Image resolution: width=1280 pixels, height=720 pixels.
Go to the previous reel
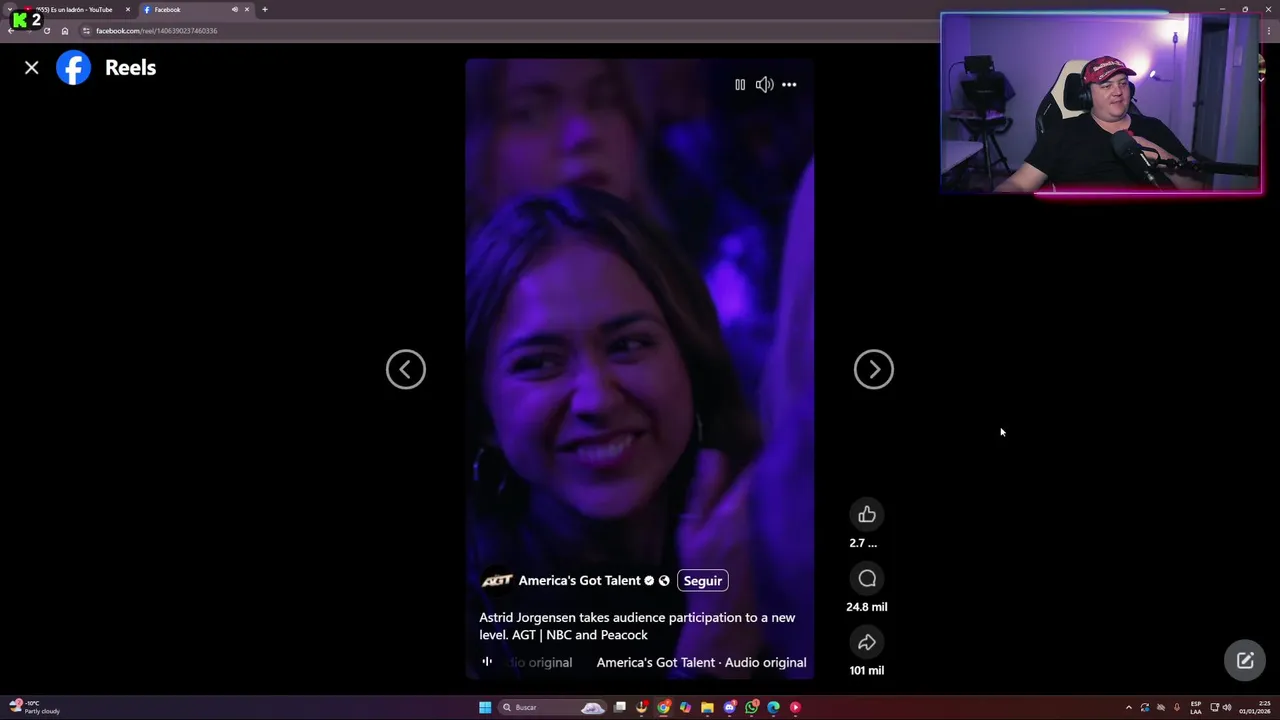pos(406,369)
